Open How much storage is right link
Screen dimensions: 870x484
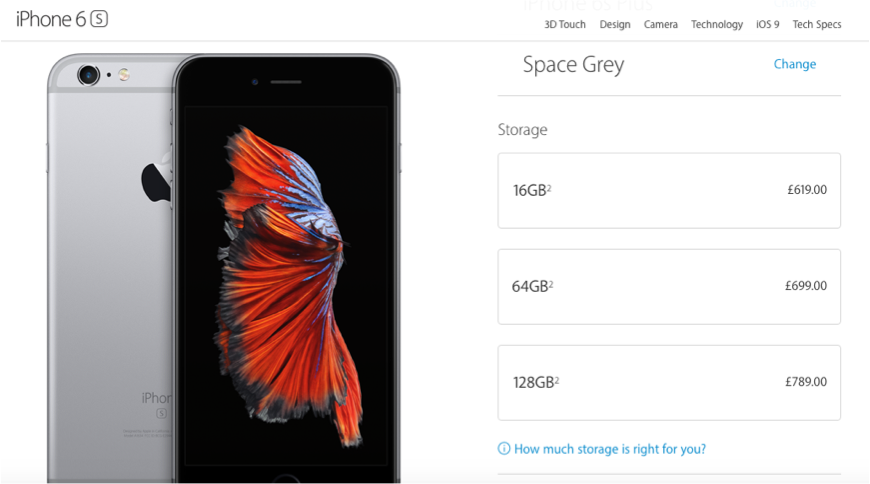point(610,448)
